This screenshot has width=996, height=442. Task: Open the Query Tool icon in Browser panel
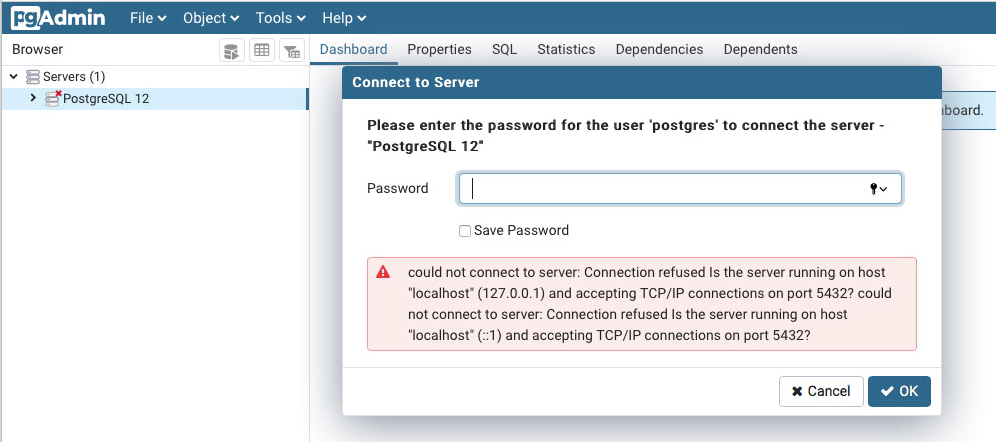point(232,50)
